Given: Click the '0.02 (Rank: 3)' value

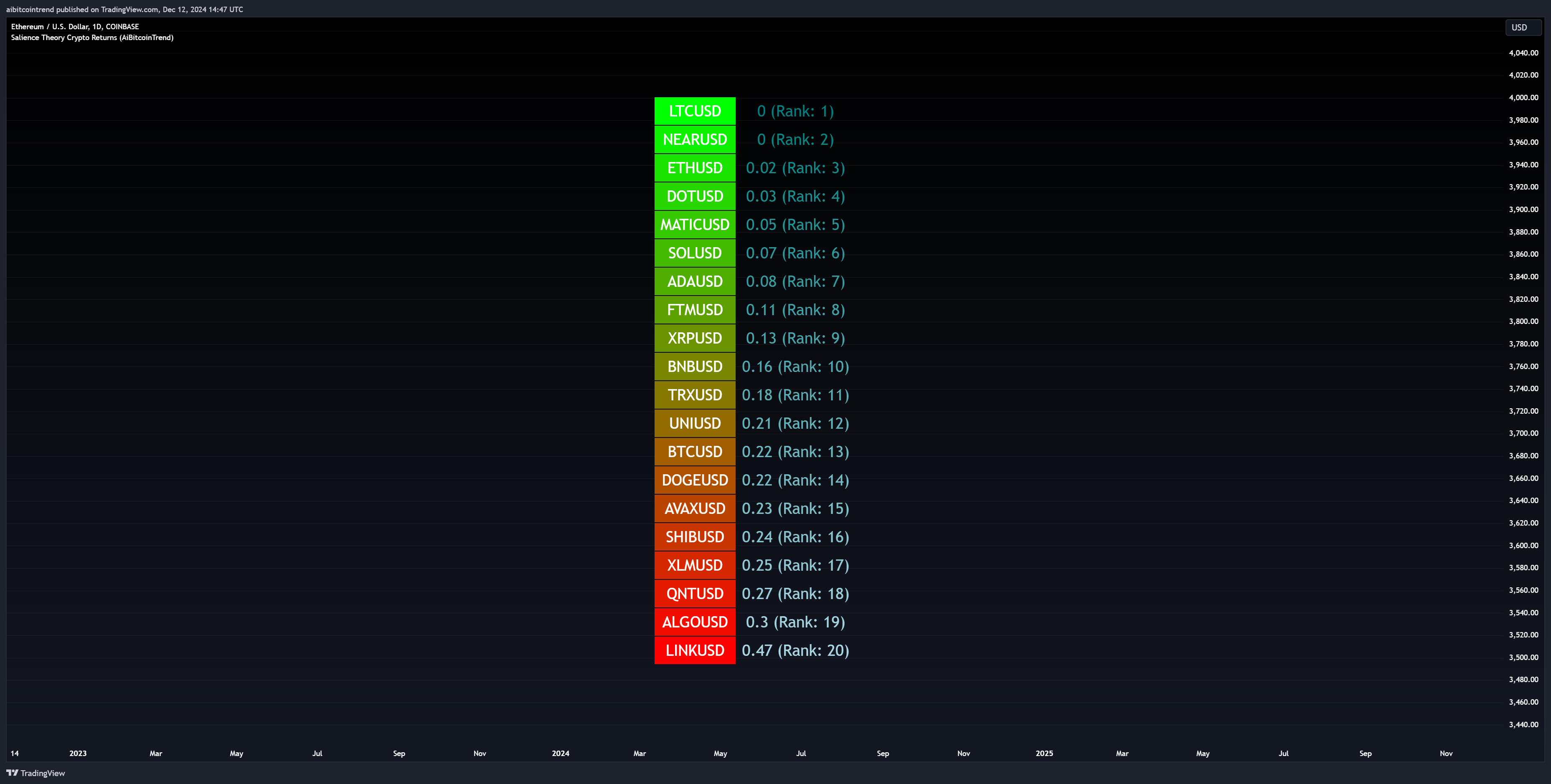Looking at the screenshot, I should pos(795,168).
